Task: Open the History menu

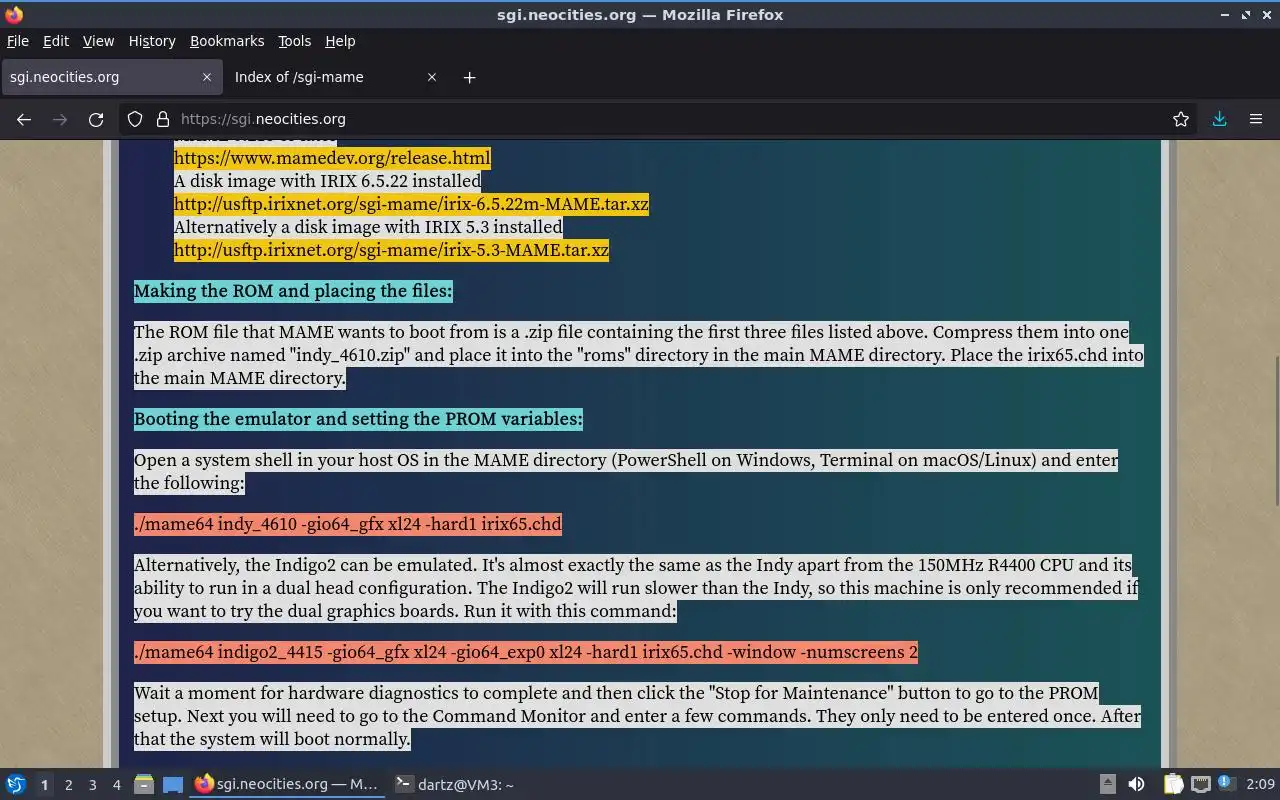Action: [152, 41]
